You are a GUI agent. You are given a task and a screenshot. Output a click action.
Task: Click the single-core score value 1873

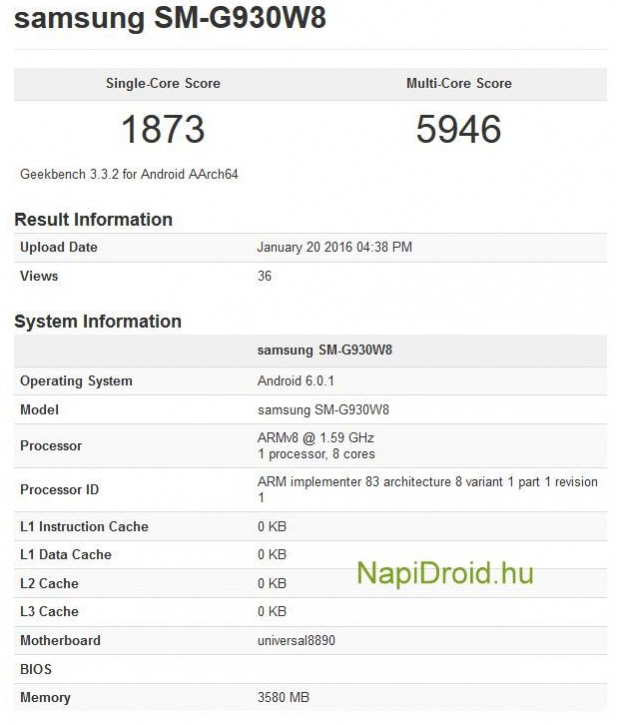tap(162, 130)
